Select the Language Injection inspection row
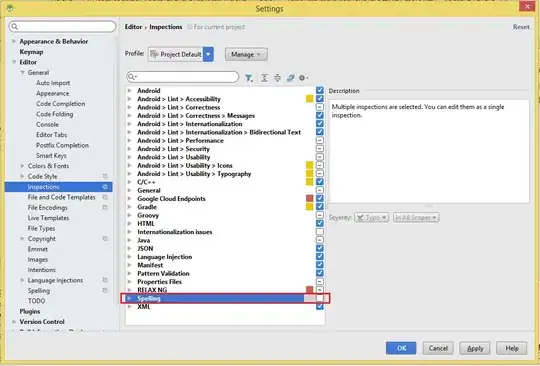Image resolution: width=540 pixels, height=366 pixels. click(x=225, y=257)
